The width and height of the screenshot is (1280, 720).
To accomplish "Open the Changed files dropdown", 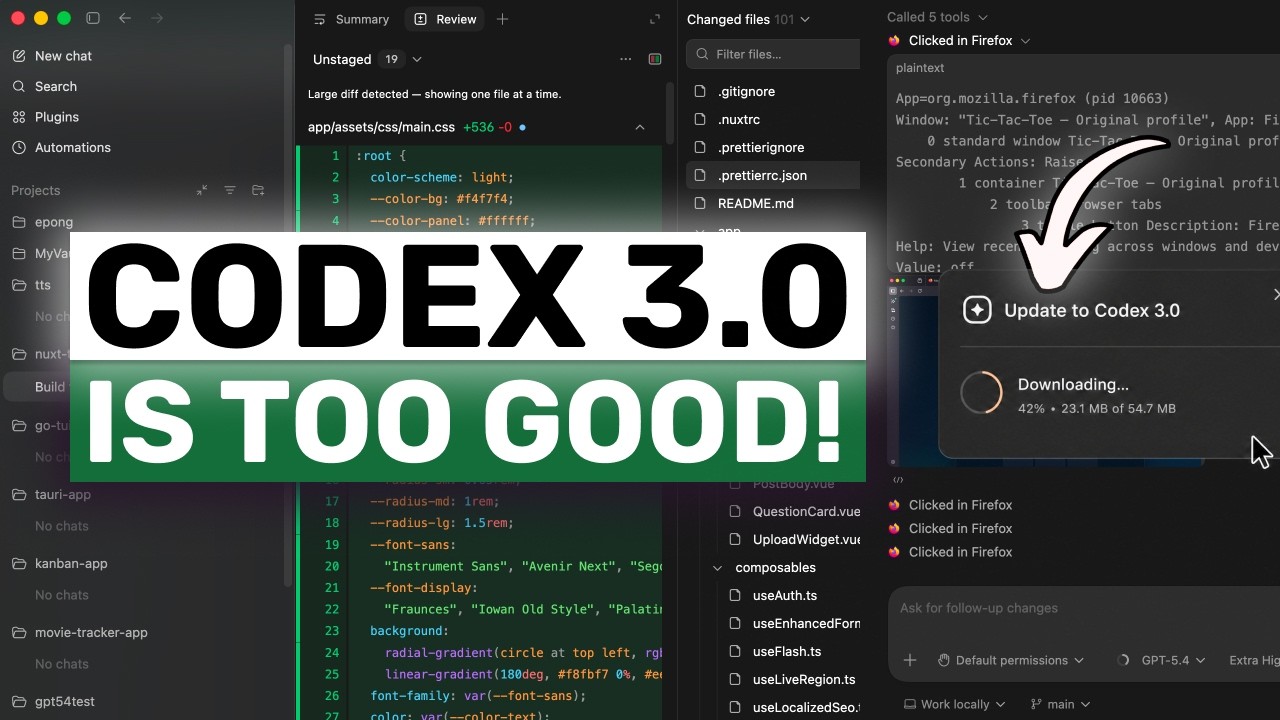I will tap(748, 19).
